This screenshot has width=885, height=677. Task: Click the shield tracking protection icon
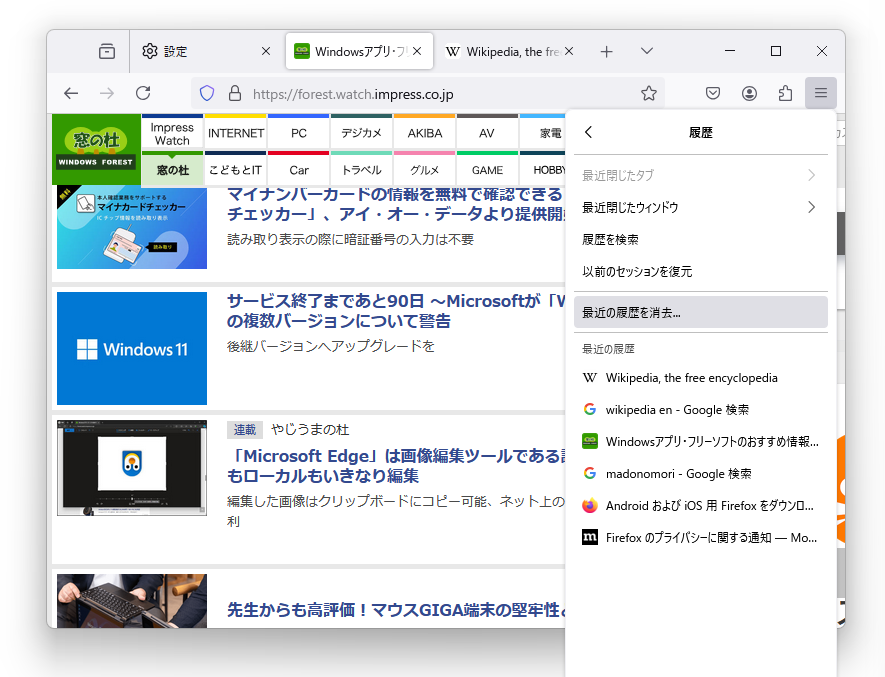pyautogui.click(x=207, y=93)
